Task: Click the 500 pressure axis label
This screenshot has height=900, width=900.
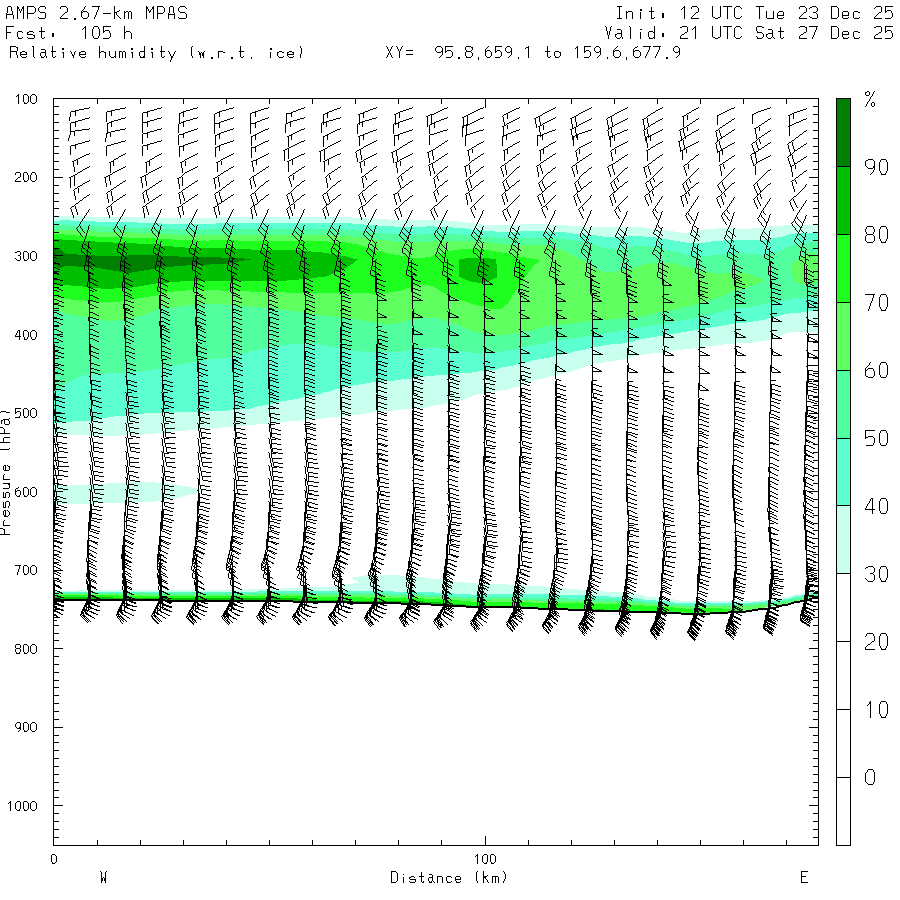Action: (26, 413)
